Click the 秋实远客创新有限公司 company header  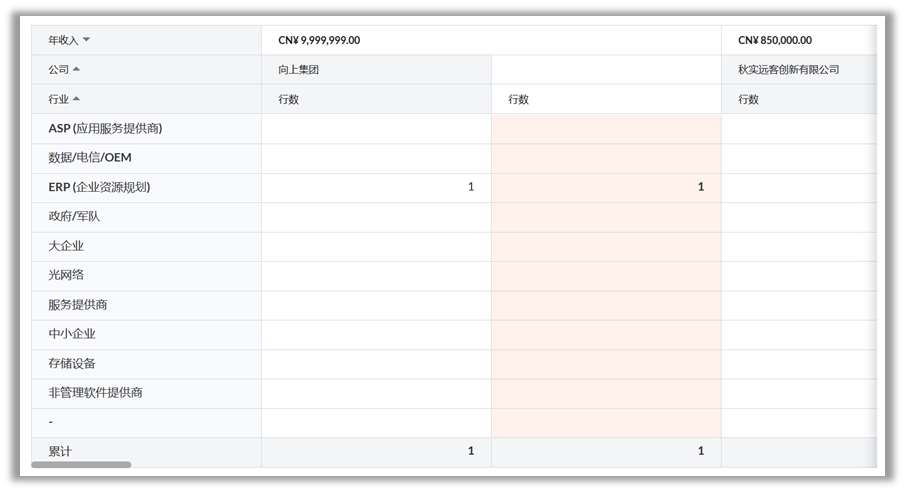point(788,70)
